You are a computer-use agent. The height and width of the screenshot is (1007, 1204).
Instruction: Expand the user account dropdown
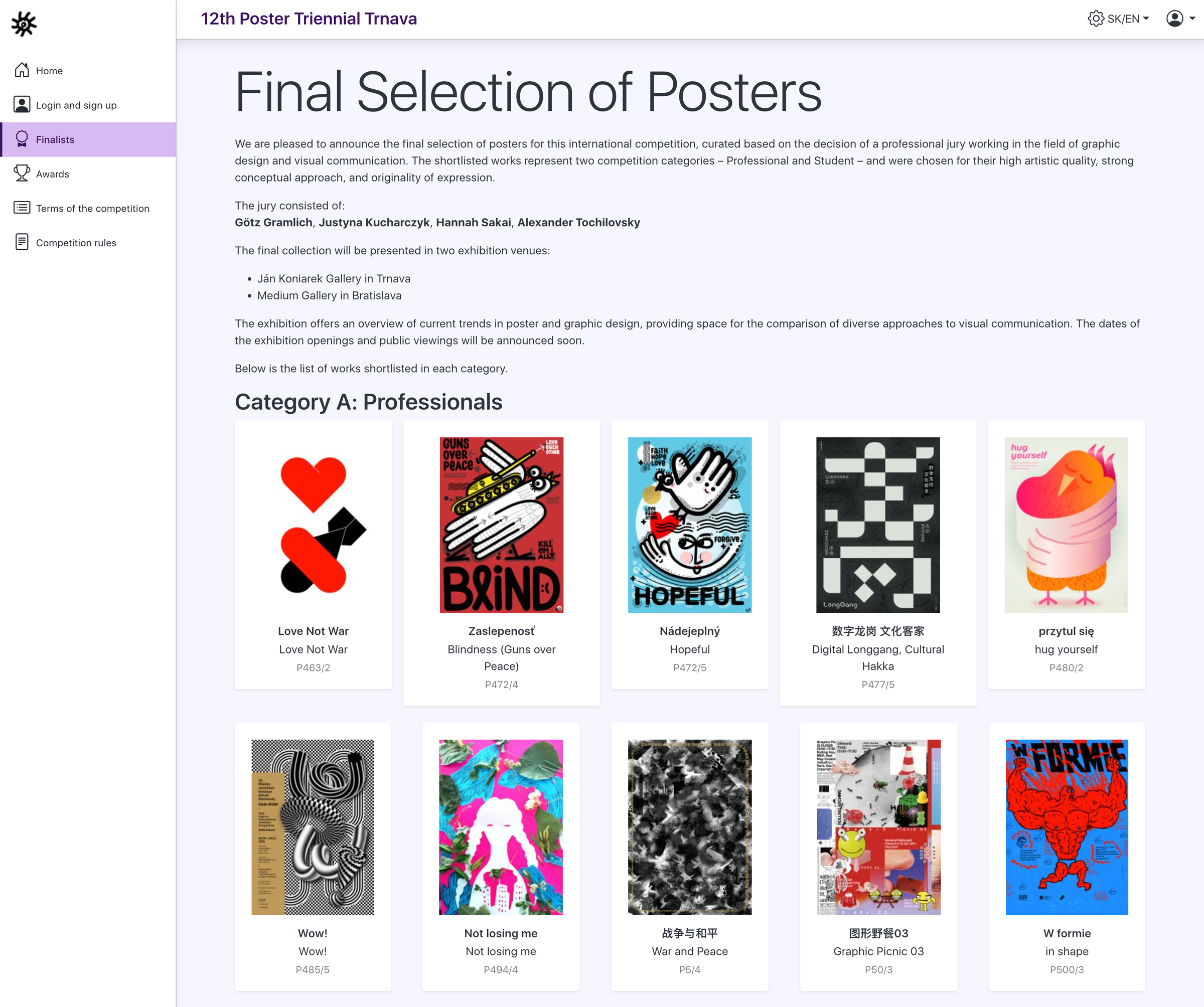tap(1180, 19)
